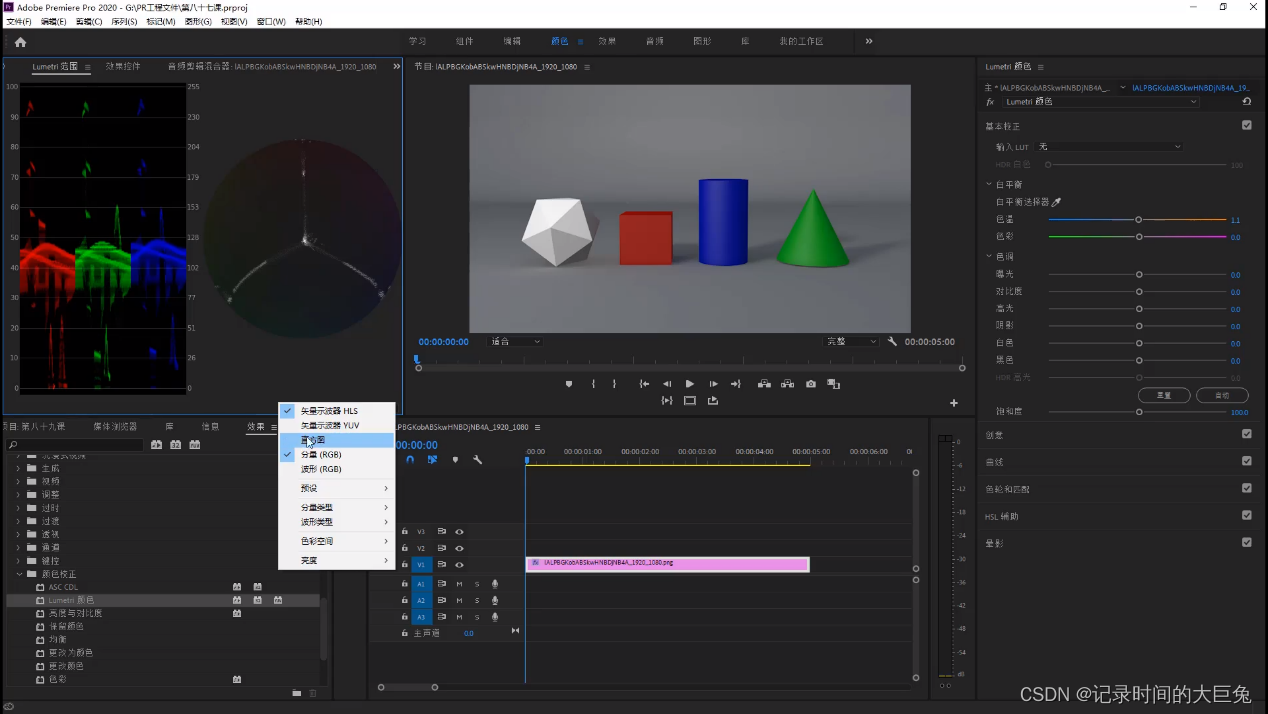Click the Home icon at top left
The width and height of the screenshot is (1268, 714).
point(20,42)
